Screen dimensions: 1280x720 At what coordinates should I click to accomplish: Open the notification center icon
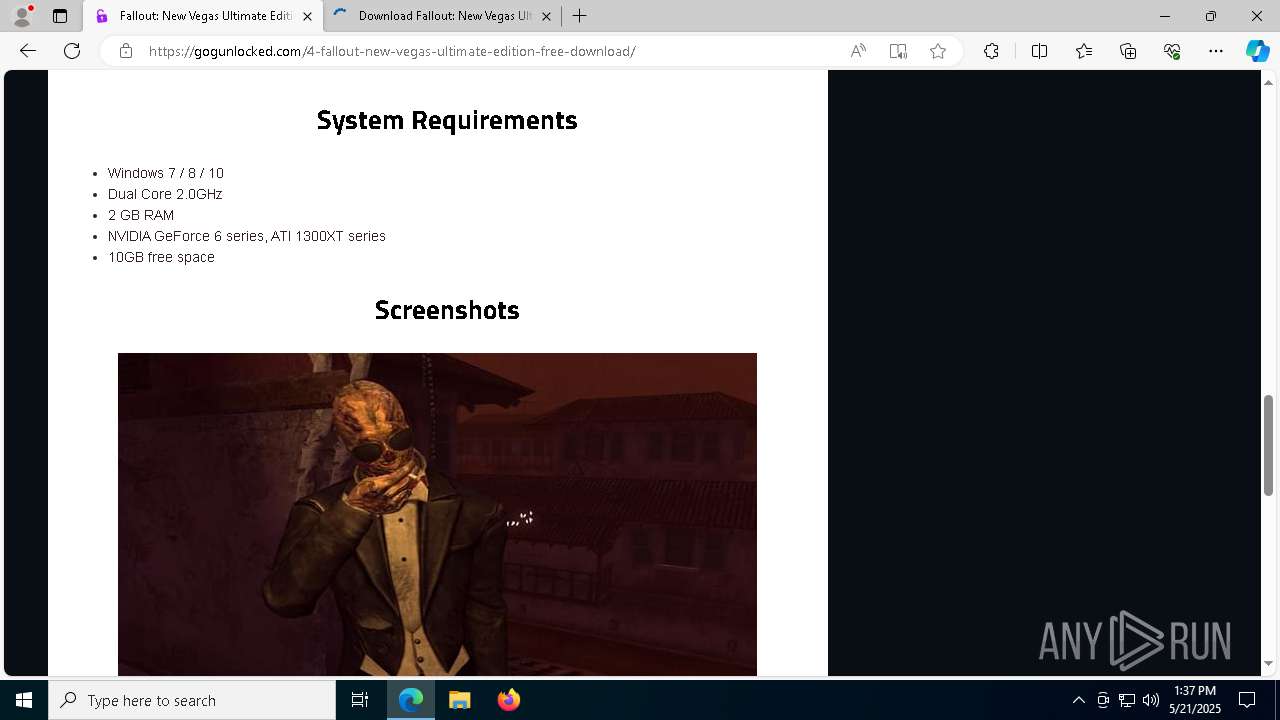[x=1248, y=700]
